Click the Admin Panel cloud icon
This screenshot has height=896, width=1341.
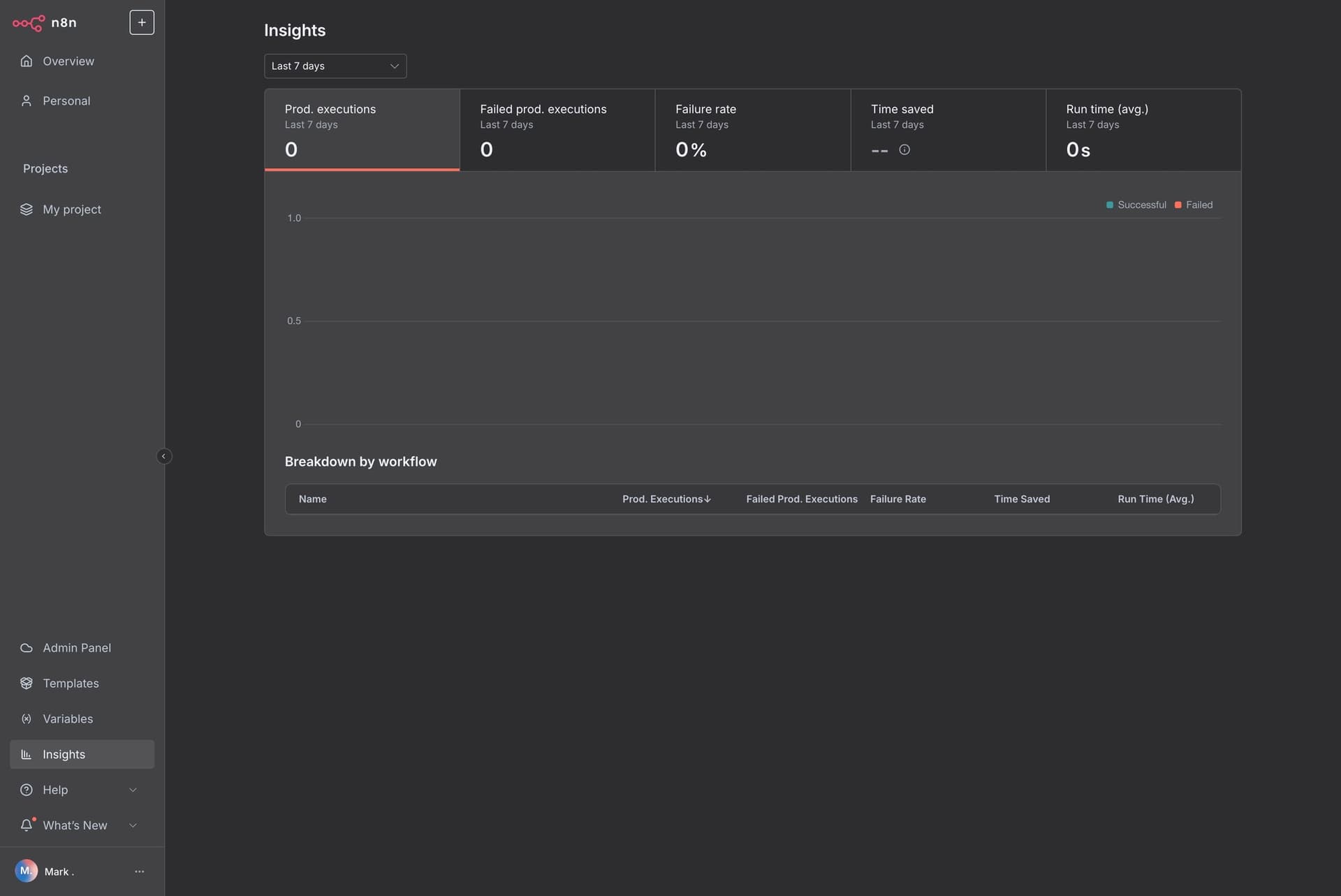pos(27,648)
